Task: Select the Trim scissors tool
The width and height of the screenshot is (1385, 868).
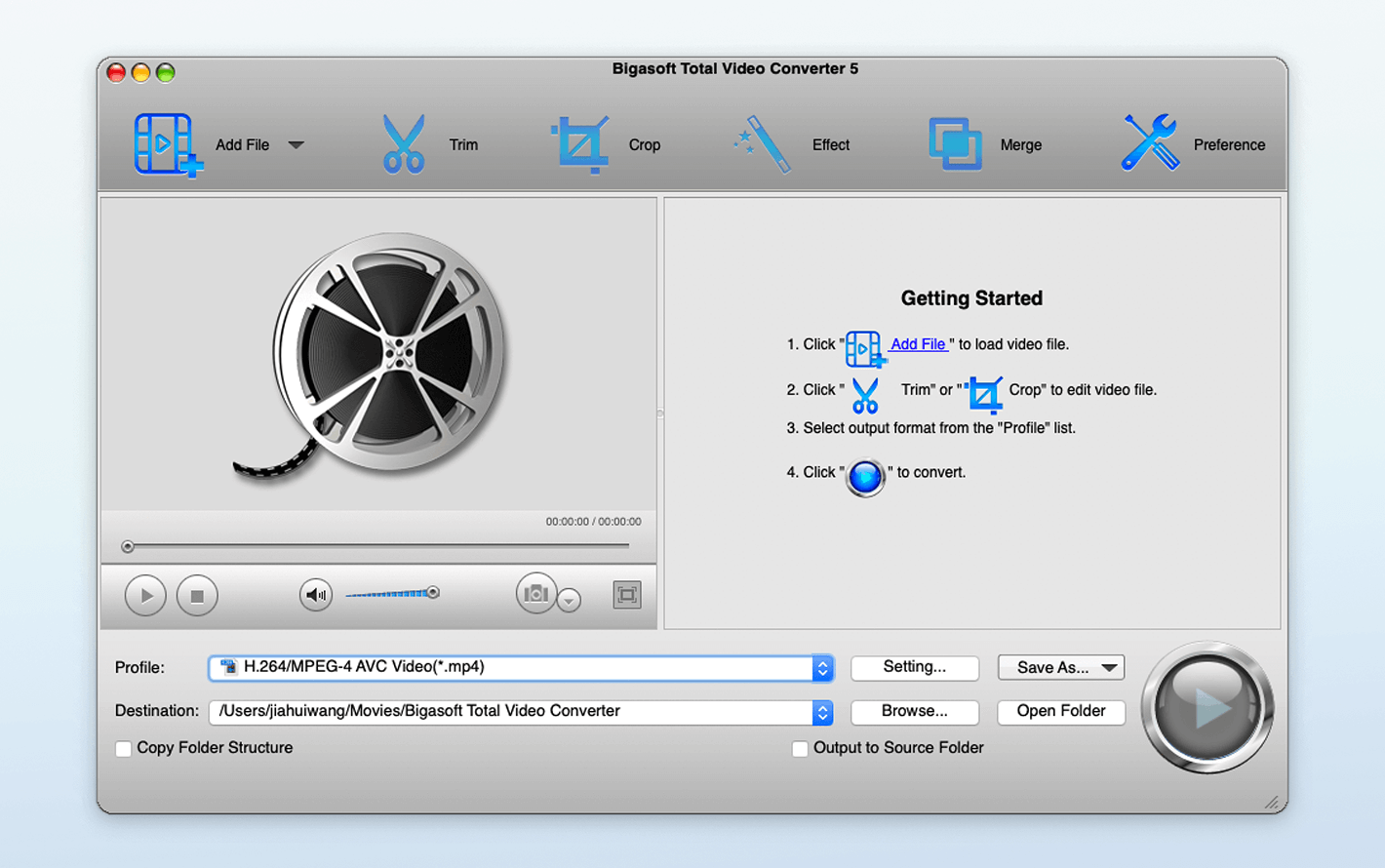Action: pyautogui.click(x=403, y=144)
